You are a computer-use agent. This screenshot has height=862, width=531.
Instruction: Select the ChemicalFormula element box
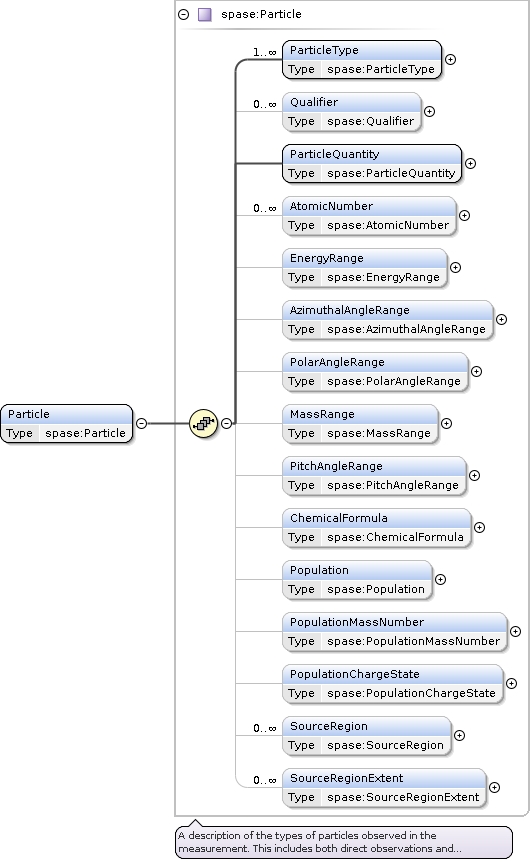click(x=377, y=528)
